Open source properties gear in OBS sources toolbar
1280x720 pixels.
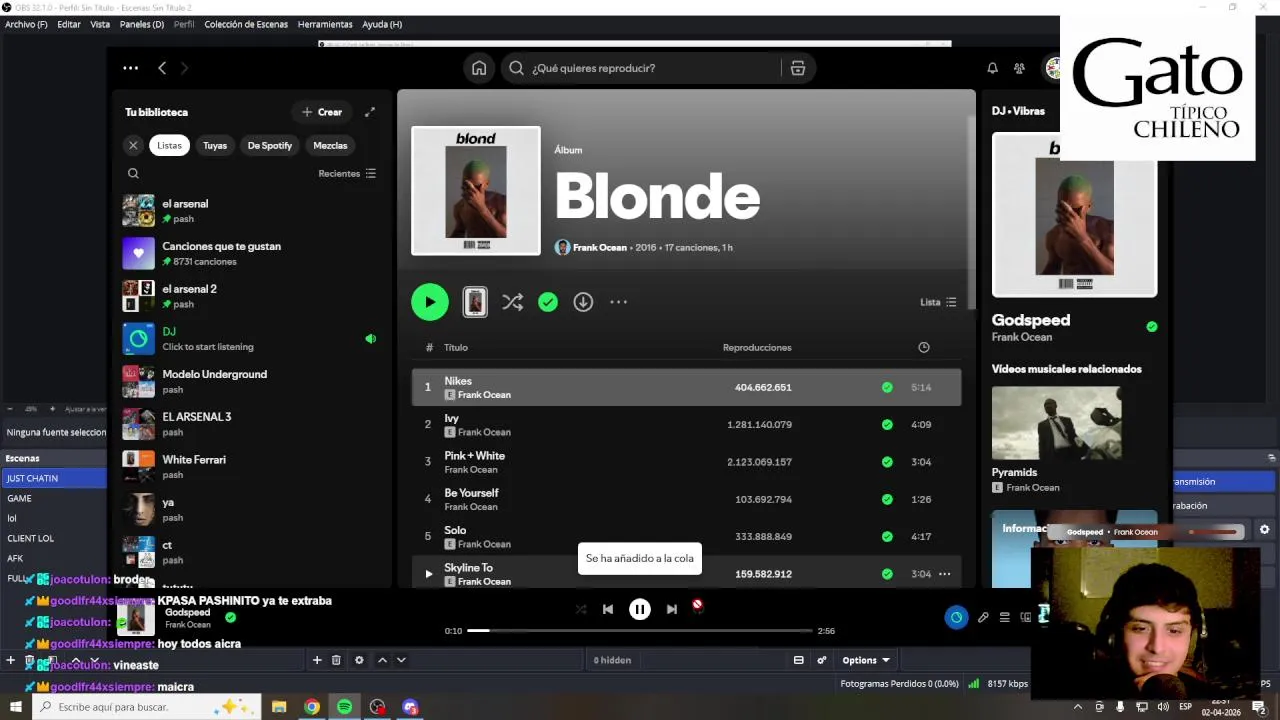pos(359,660)
